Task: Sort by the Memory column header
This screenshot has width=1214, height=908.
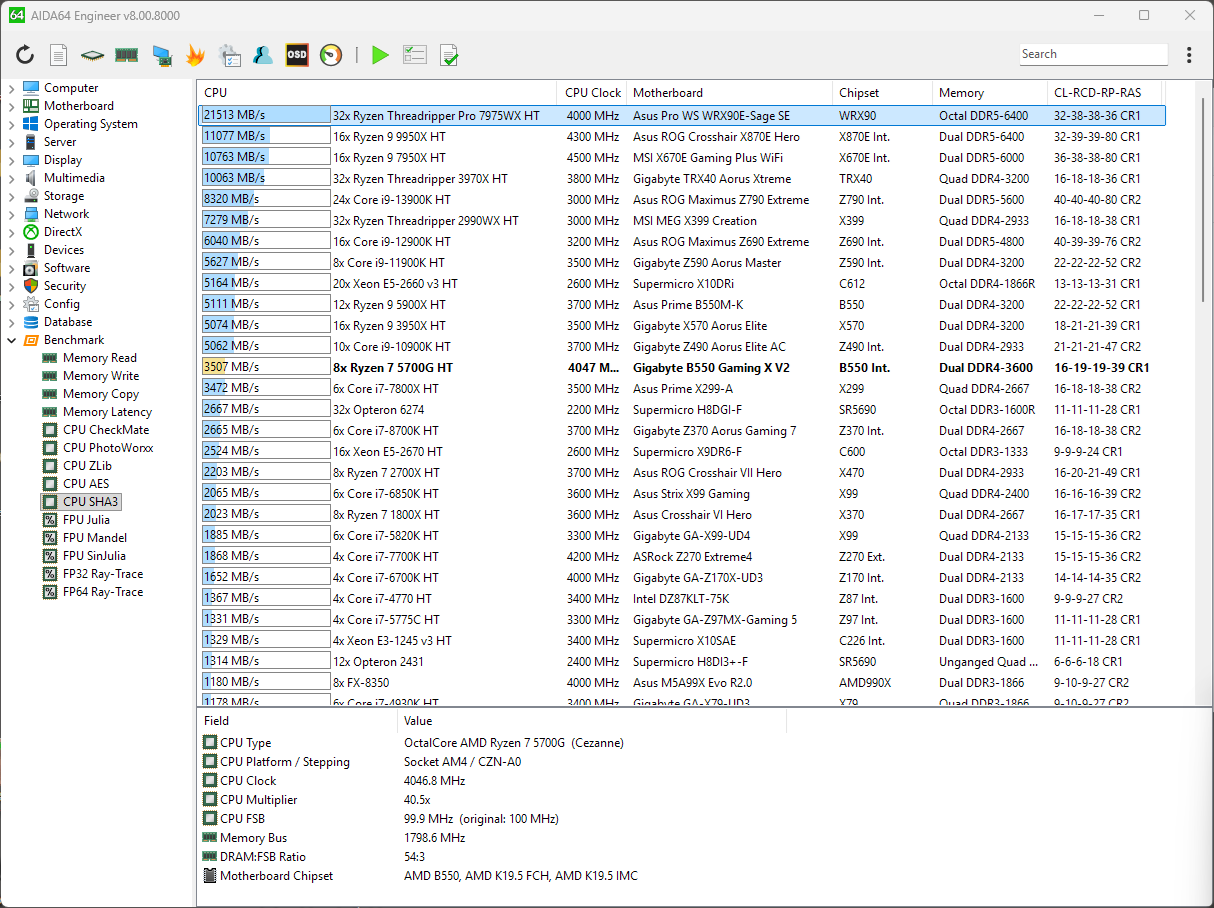Action: [x=990, y=93]
